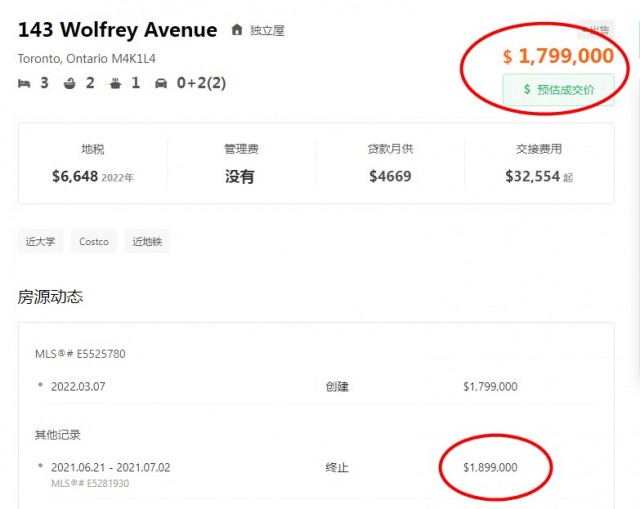Click the house icon beside the address title
640x509 pixels.
coord(237,30)
